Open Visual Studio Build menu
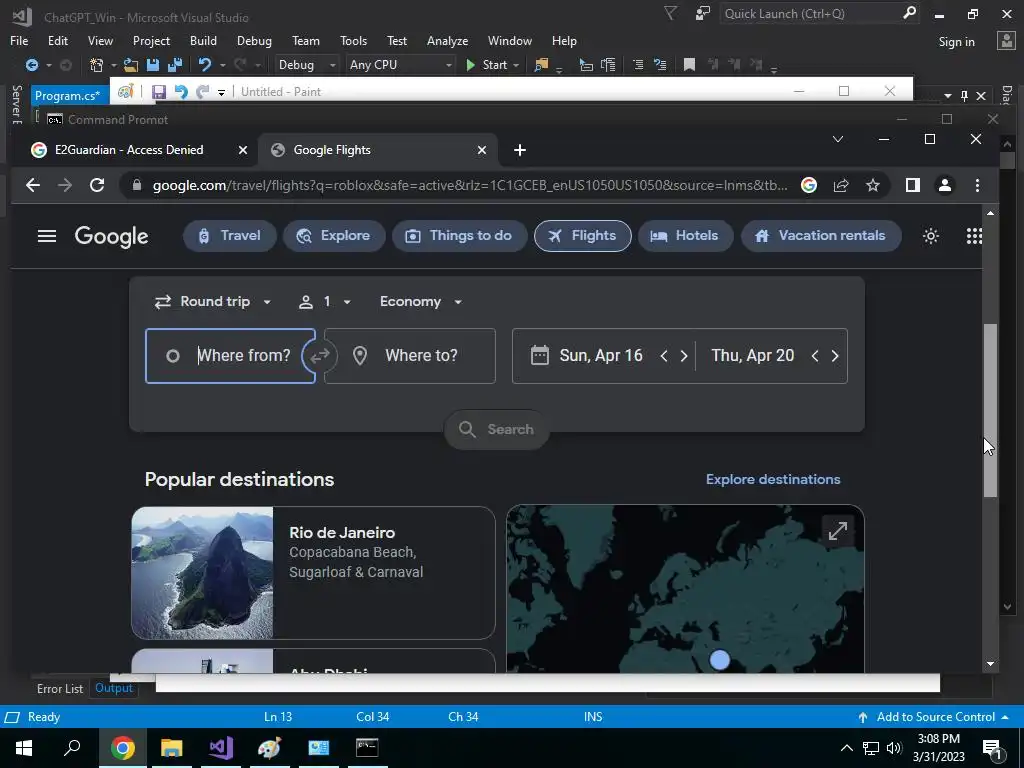Screen dimensions: 1024x768 click(203, 40)
